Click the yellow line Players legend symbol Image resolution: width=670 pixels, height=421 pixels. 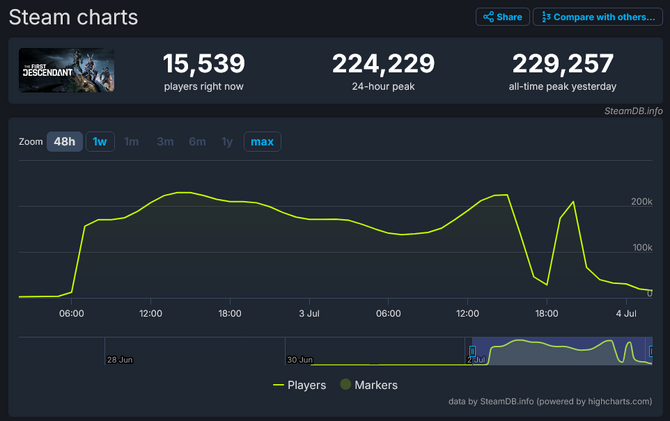[x=278, y=385]
